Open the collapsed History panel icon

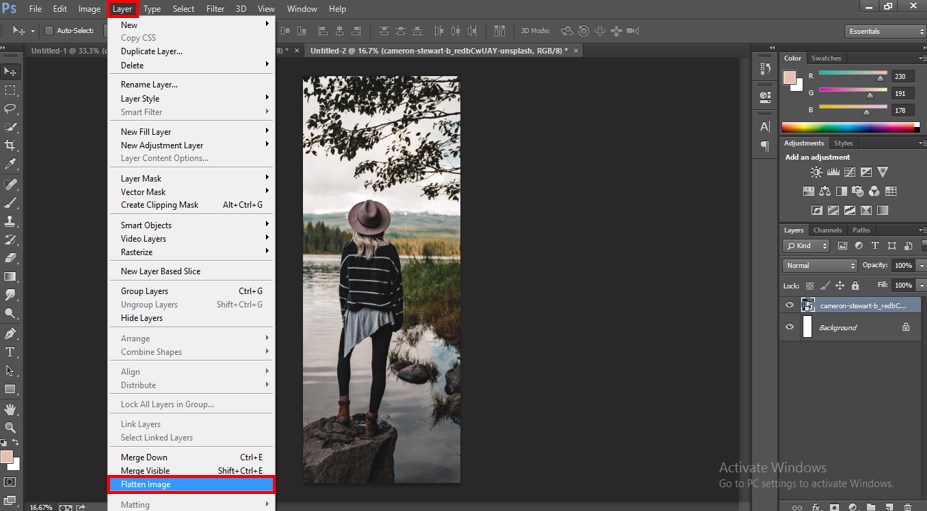click(764, 69)
